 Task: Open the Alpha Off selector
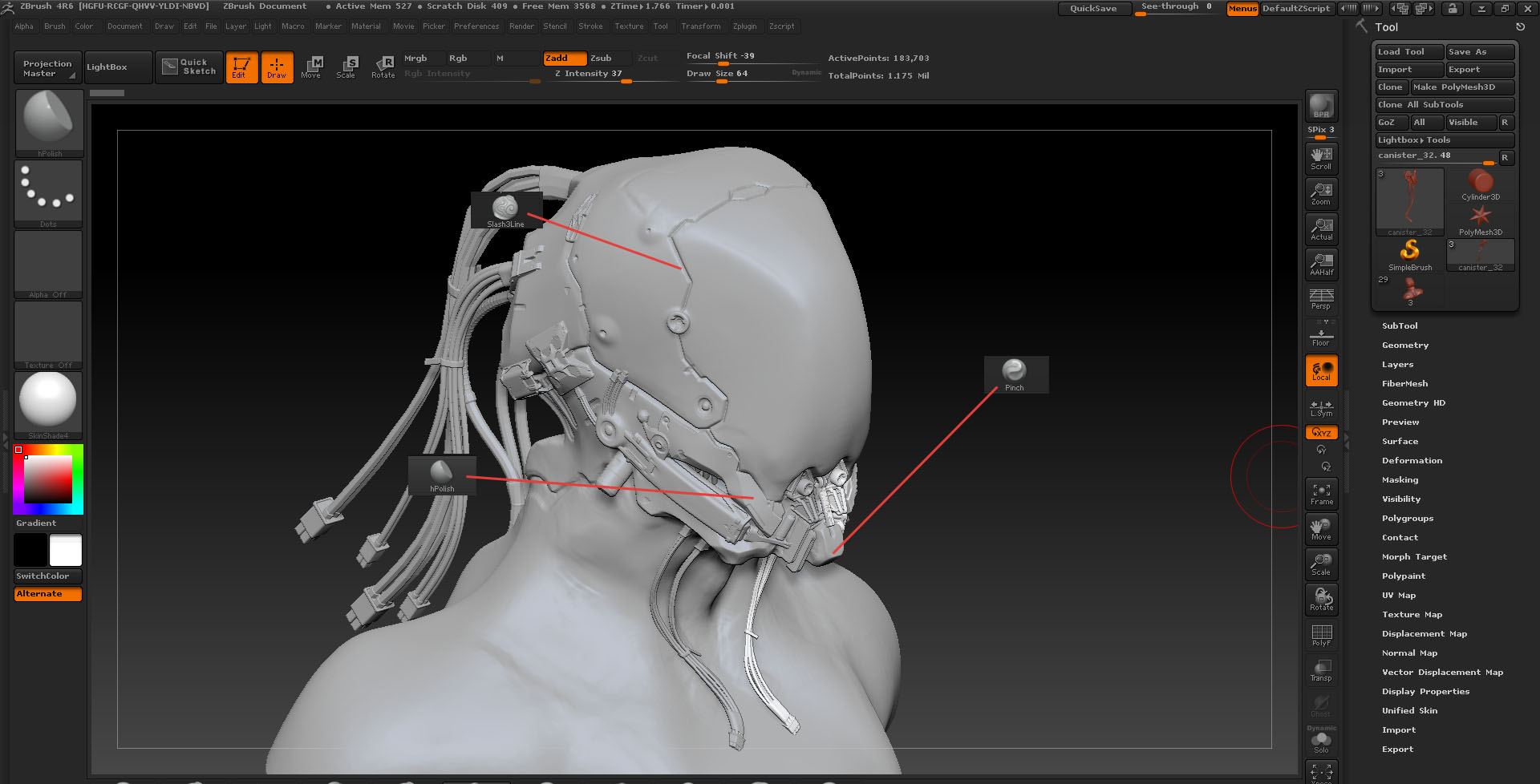click(x=48, y=265)
